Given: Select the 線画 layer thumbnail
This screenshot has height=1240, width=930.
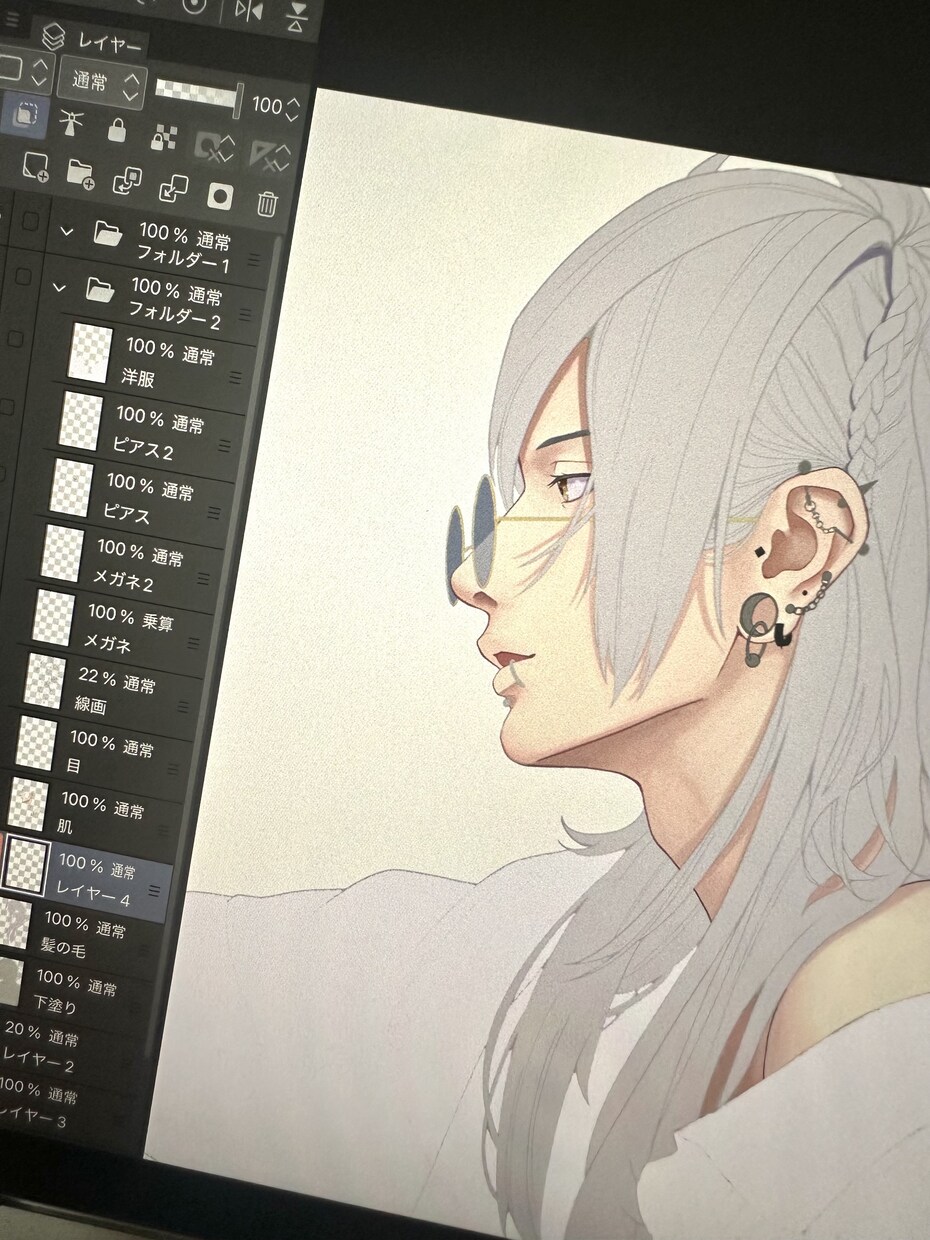Looking at the screenshot, I should [x=45, y=681].
